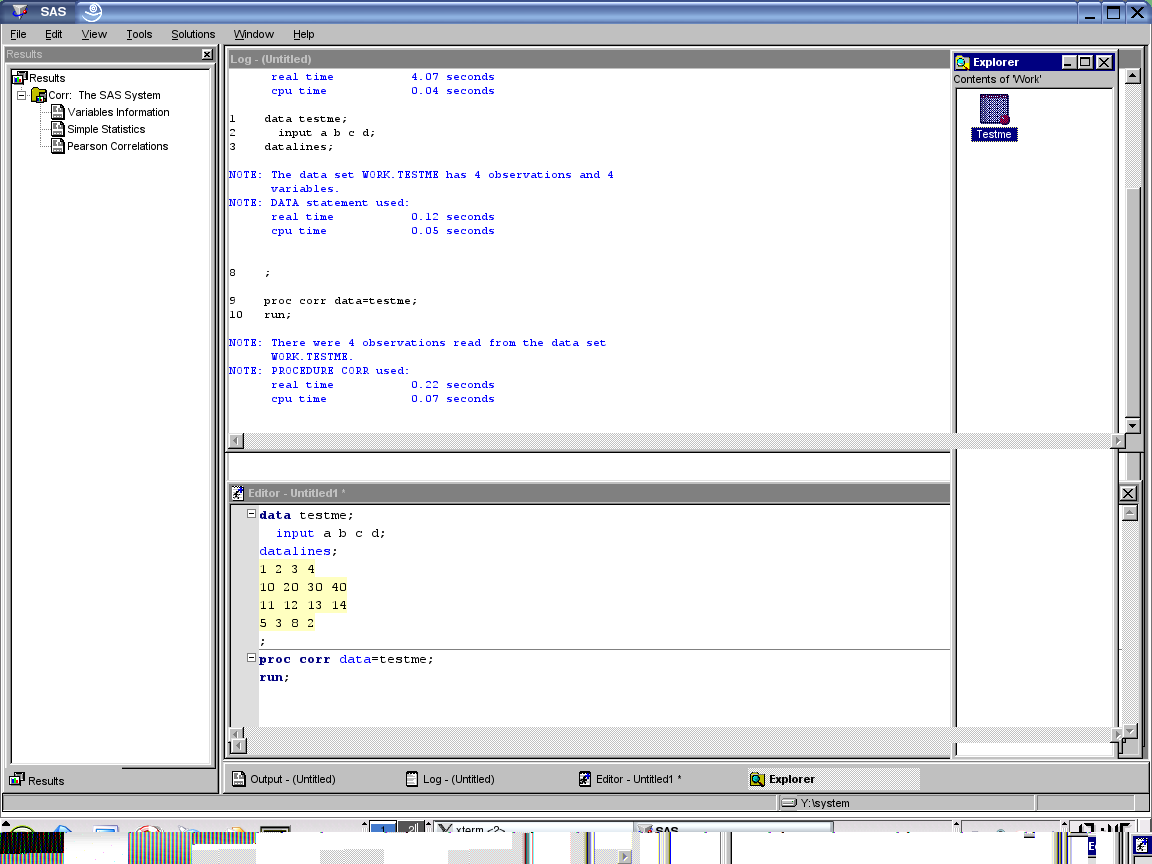
Task: Click the Output notepad icon on window bar
Action: coord(237,779)
